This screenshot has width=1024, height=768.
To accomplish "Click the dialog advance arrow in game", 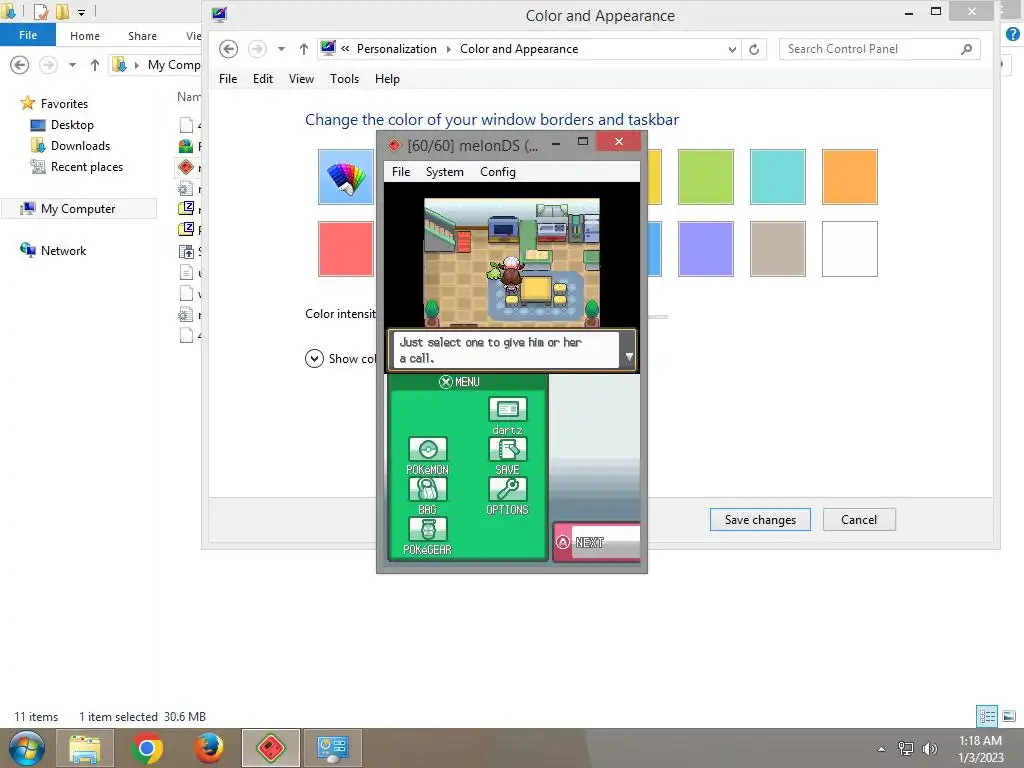I will click(x=629, y=357).
